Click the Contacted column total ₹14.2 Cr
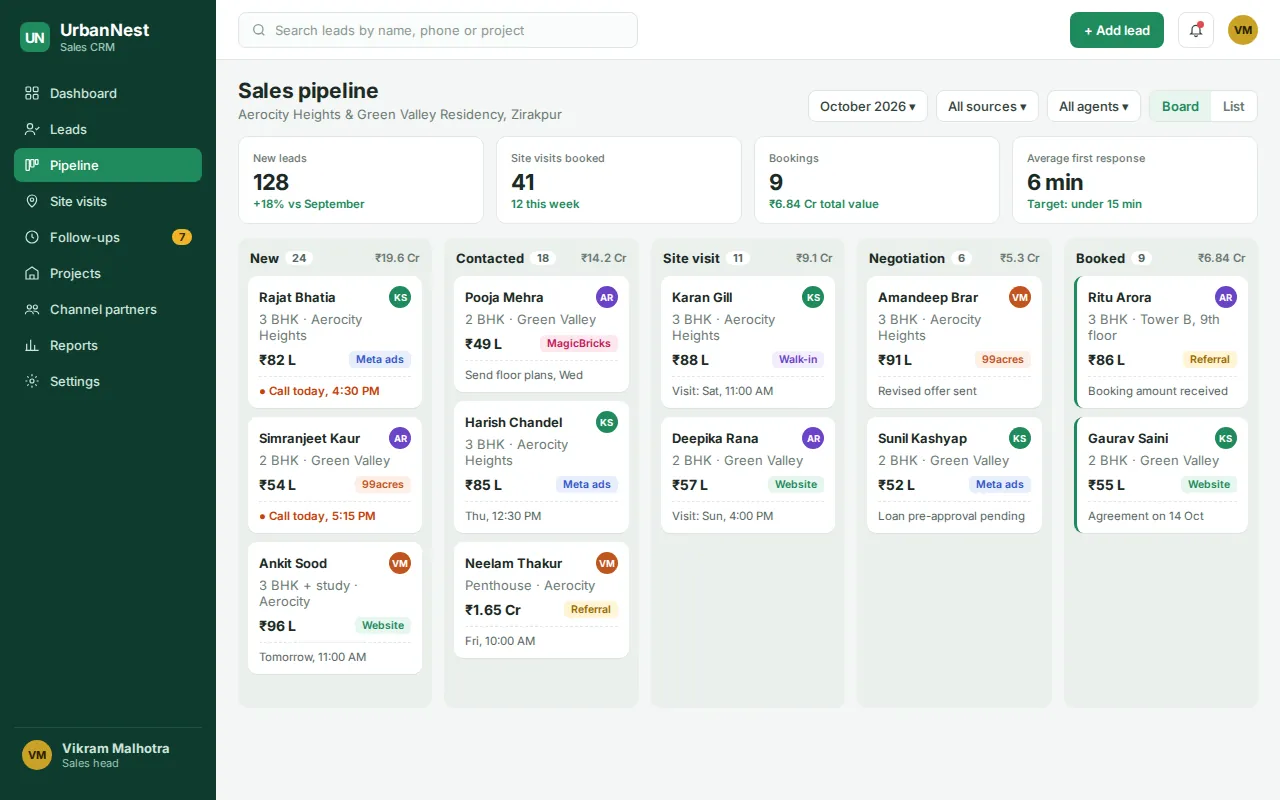The image size is (1280, 800). [604, 258]
